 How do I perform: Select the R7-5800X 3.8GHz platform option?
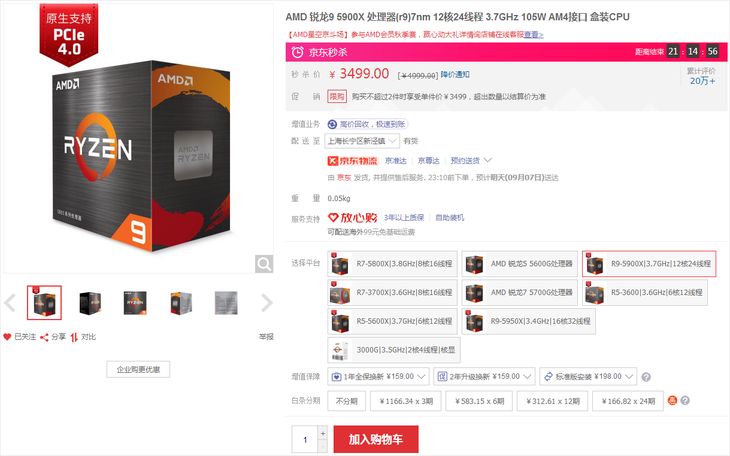coord(392,264)
